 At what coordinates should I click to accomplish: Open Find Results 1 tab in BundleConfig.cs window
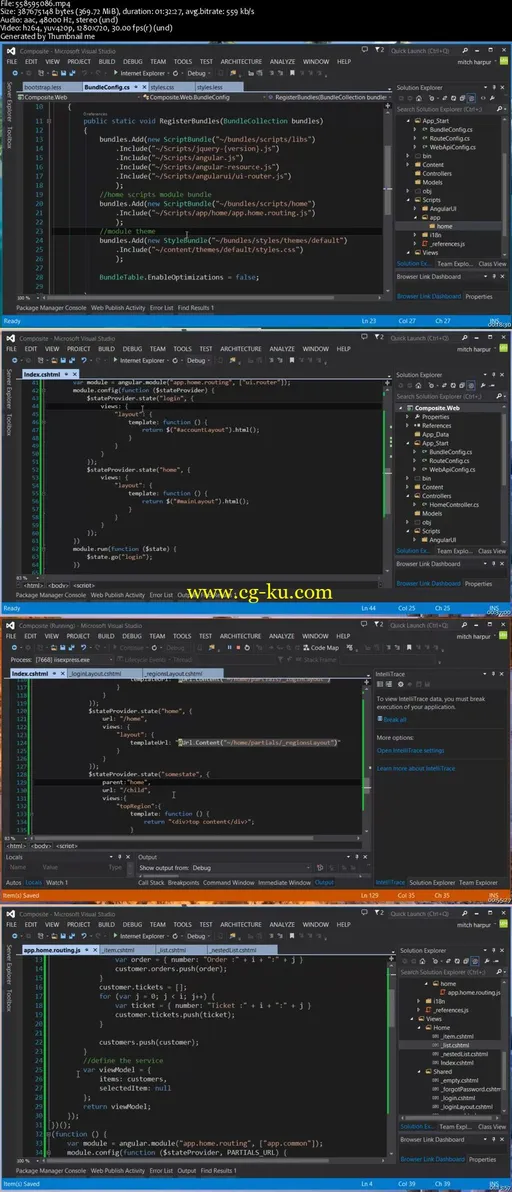tap(196, 308)
